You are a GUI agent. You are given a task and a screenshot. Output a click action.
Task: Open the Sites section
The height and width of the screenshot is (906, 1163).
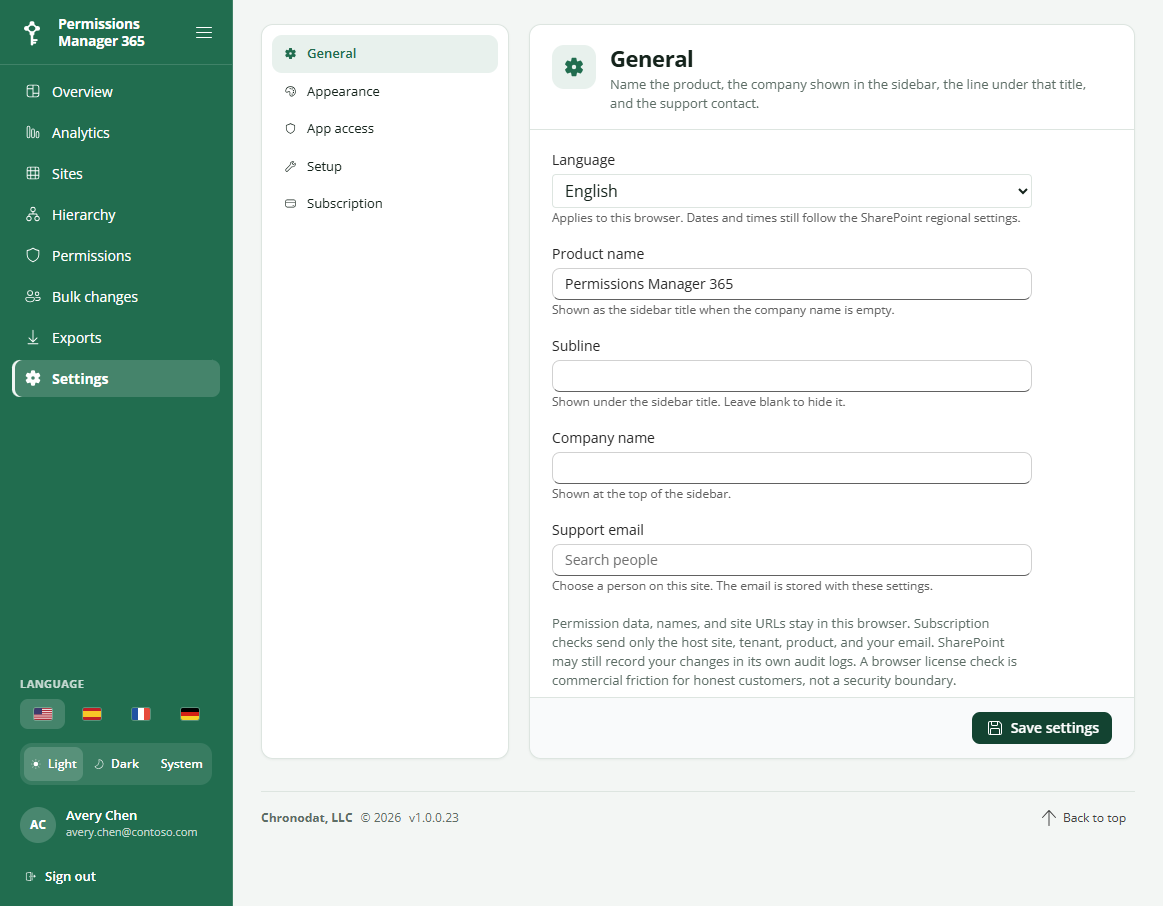116,173
